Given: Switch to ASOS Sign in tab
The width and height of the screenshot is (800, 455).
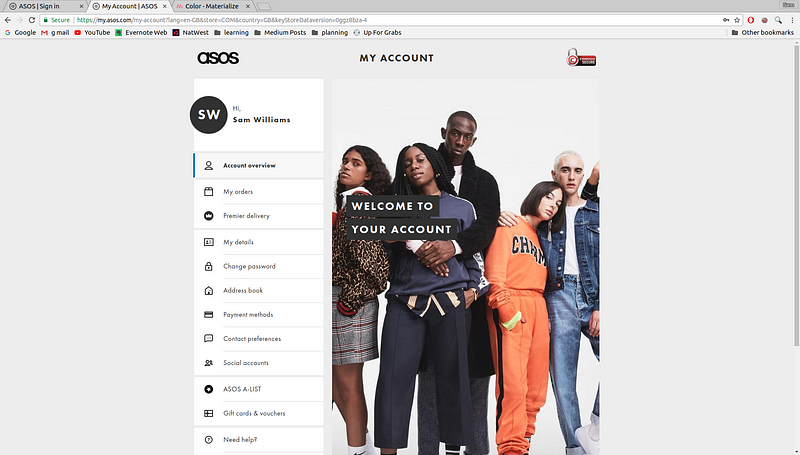Looking at the screenshot, I should (44, 6).
